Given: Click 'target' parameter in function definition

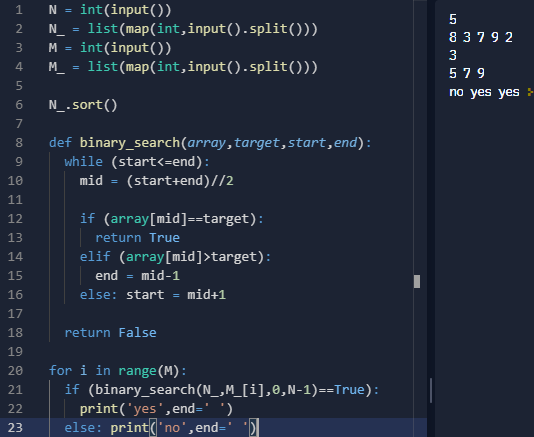Looking at the screenshot, I should (x=256, y=143).
